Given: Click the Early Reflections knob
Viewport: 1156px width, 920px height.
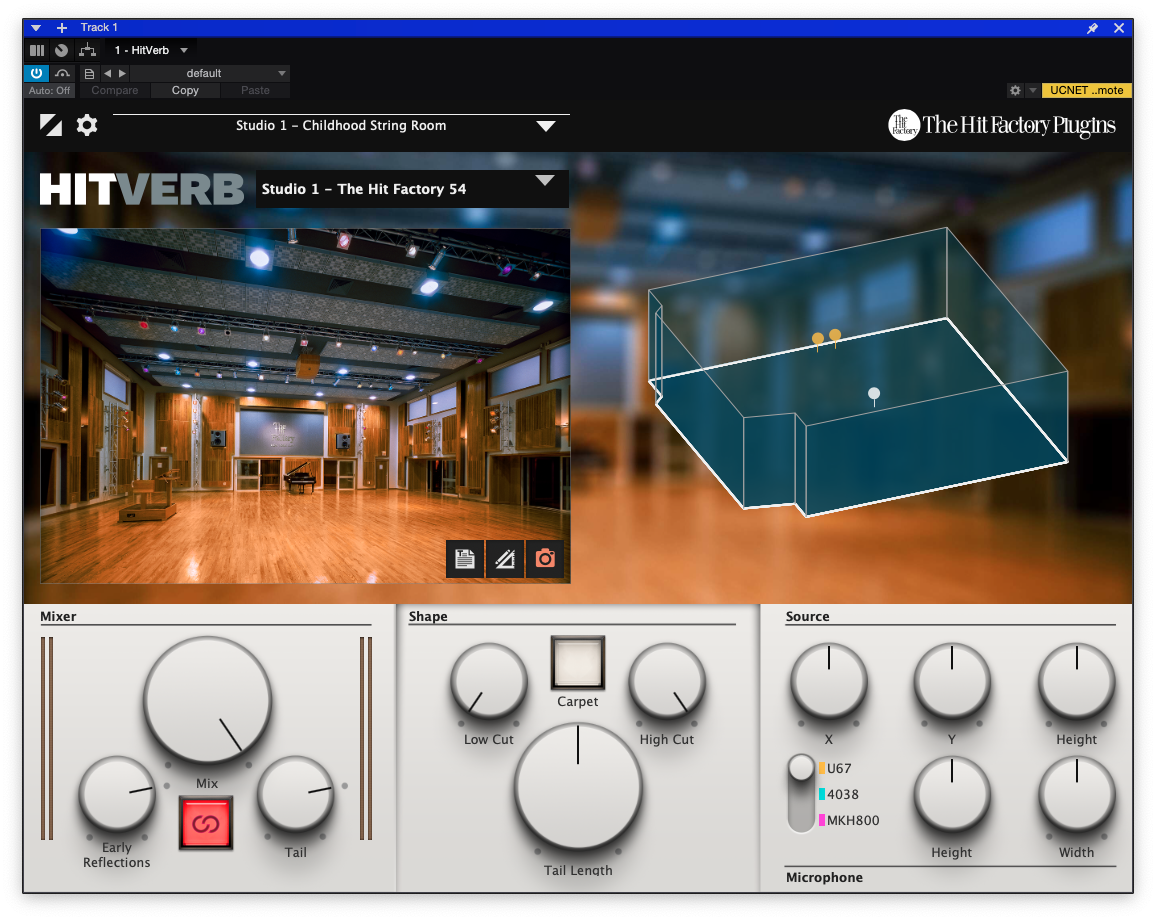Looking at the screenshot, I should click(x=116, y=795).
